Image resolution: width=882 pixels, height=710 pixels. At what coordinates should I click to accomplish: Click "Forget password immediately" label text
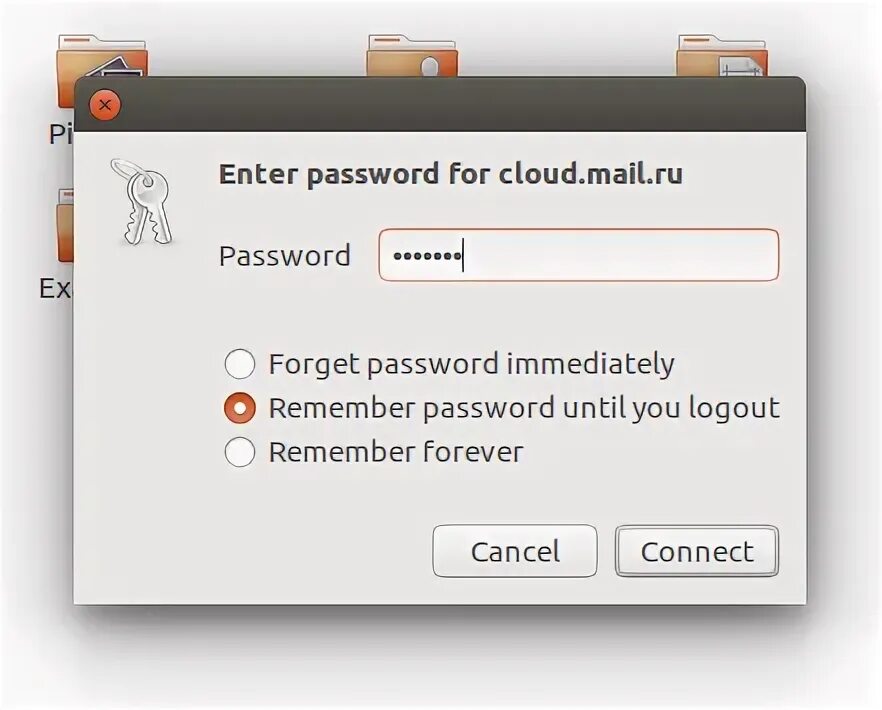click(x=471, y=364)
